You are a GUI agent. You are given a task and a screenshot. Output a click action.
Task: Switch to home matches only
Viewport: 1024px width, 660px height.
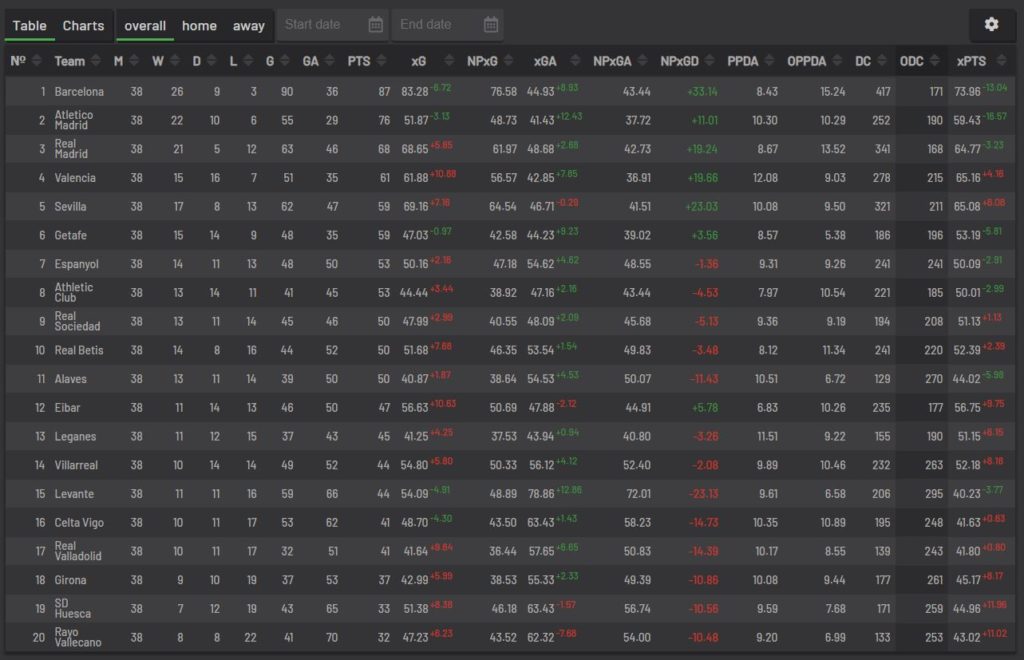199,25
